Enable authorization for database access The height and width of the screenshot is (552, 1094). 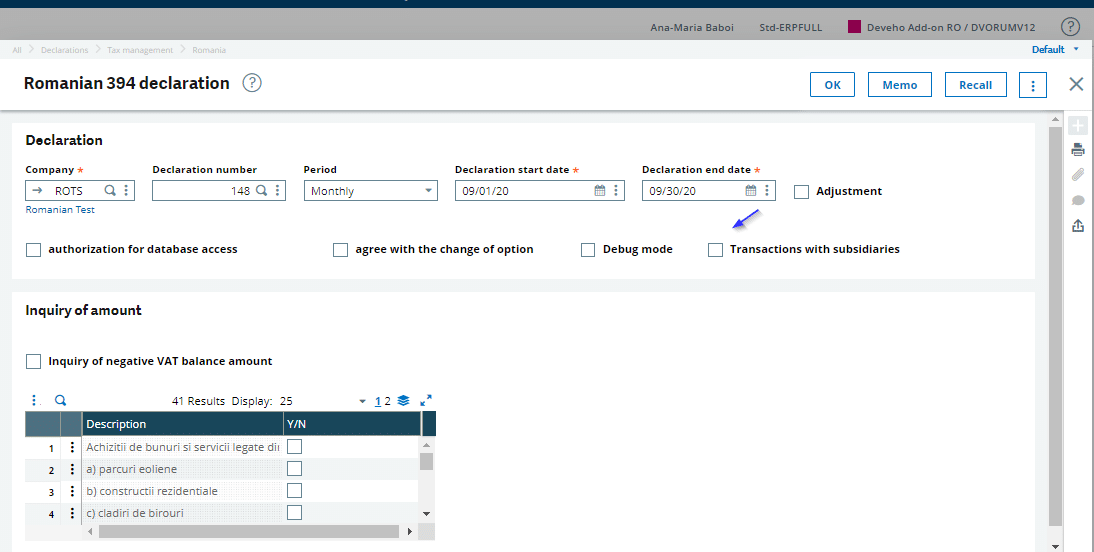(x=33, y=250)
